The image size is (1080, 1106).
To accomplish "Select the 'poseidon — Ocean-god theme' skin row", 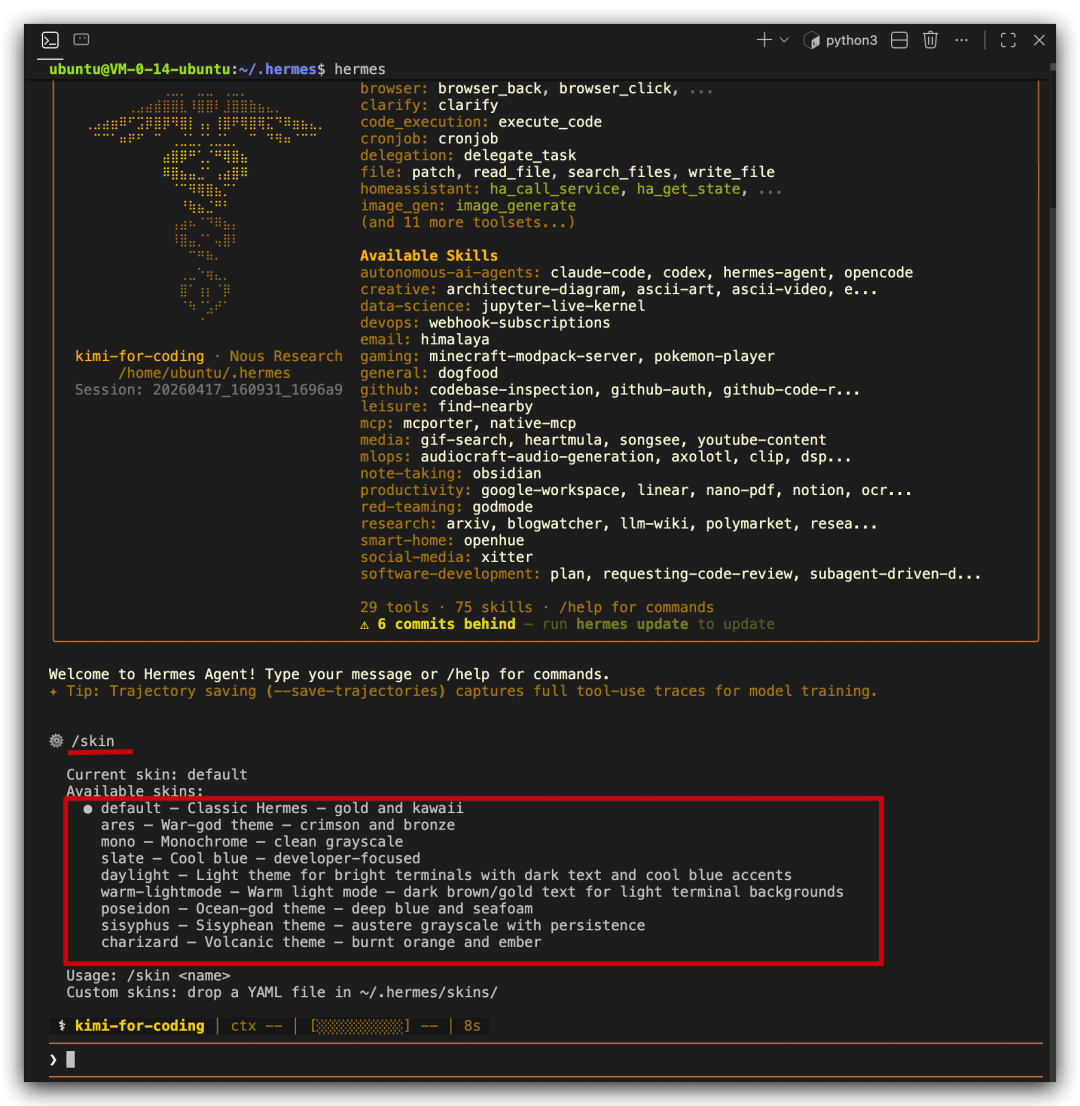I will point(317,908).
